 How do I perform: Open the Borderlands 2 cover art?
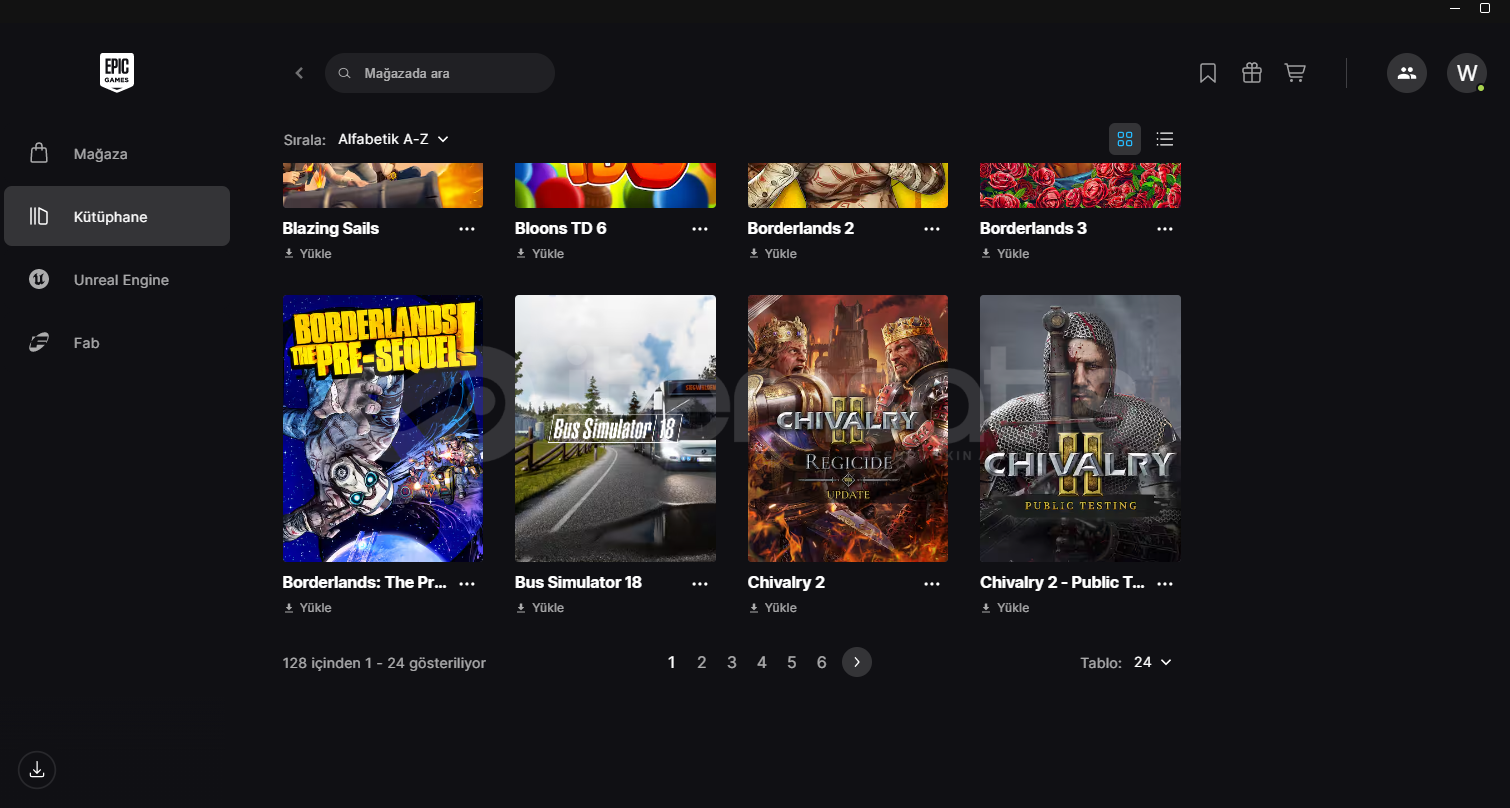848,186
